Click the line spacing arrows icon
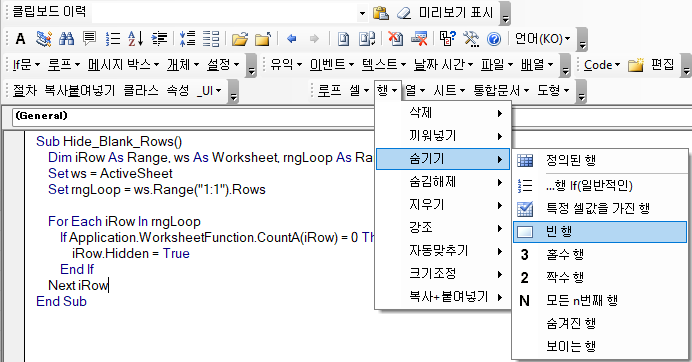 pos(188,39)
